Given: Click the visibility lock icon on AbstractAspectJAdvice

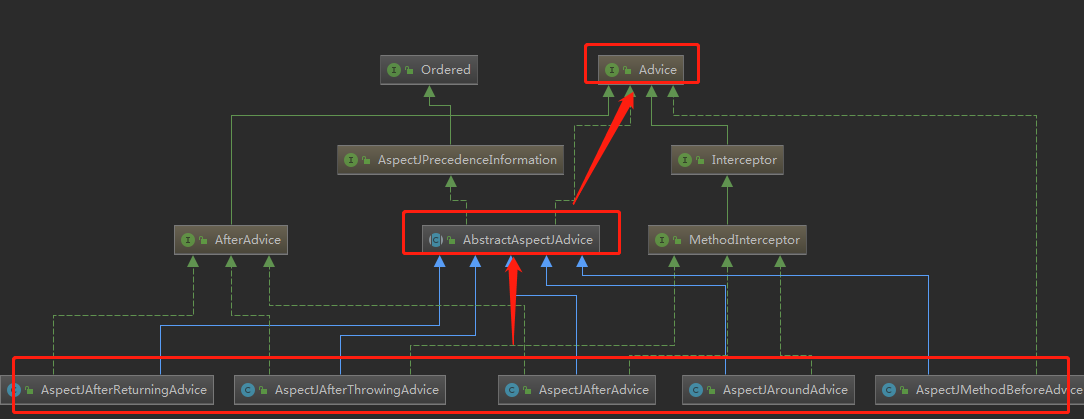Looking at the screenshot, I should tap(451, 241).
